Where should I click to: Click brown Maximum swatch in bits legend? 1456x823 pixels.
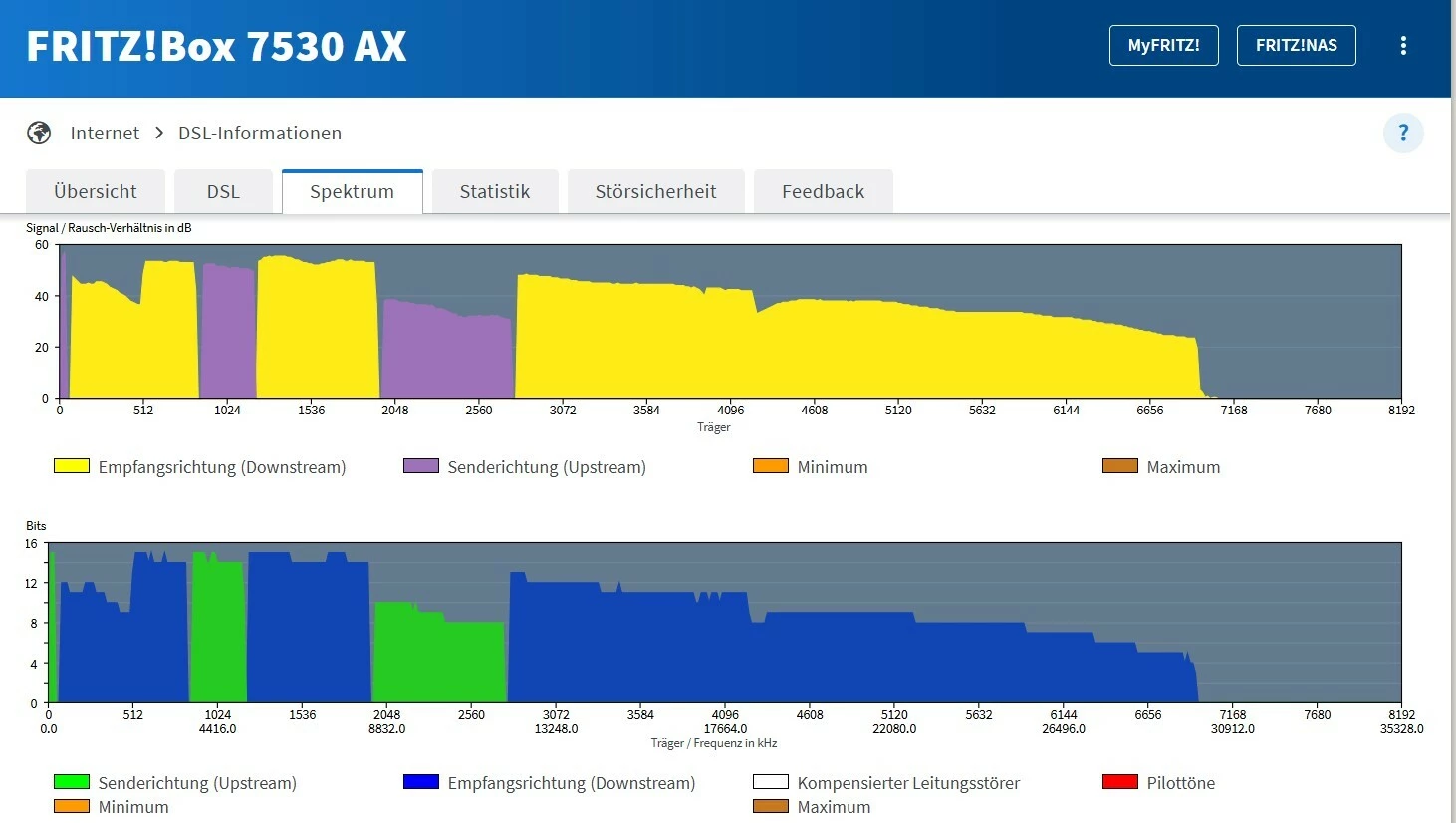pyautogui.click(x=771, y=806)
